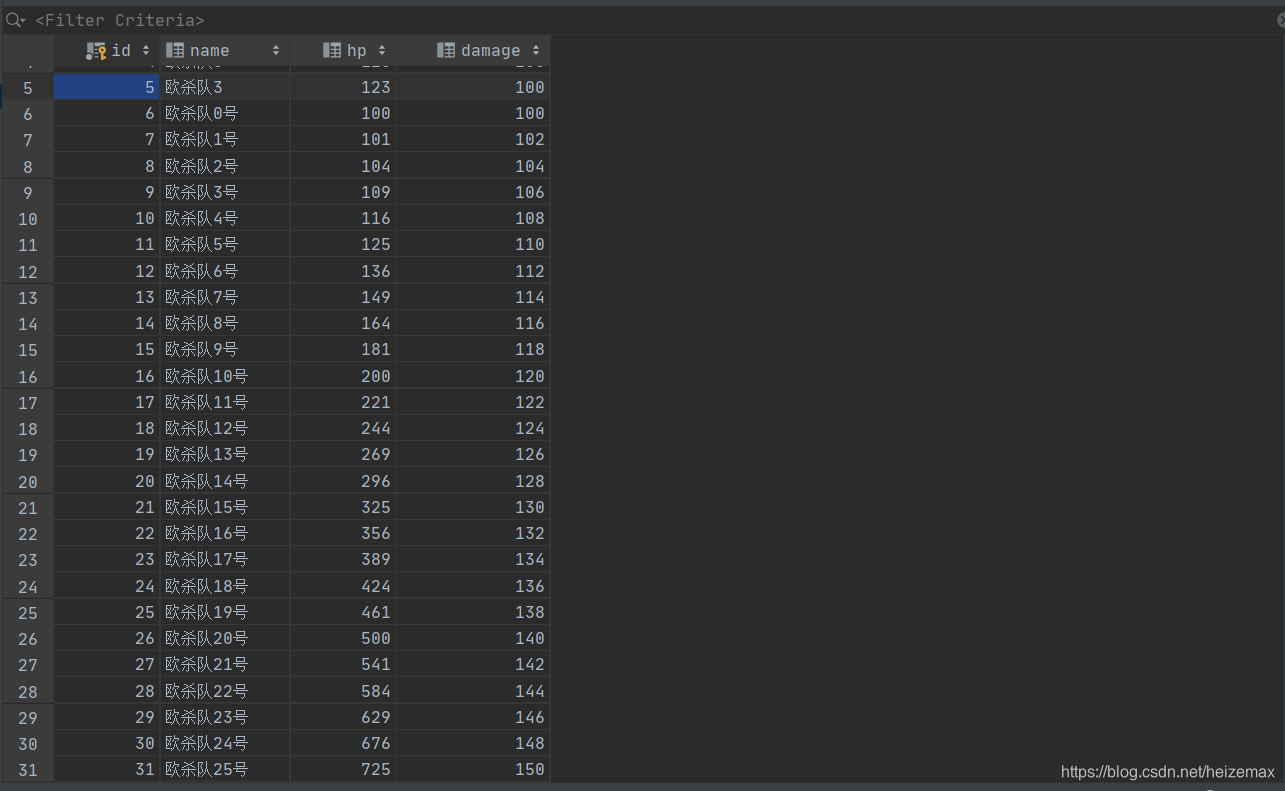The height and width of the screenshot is (791, 1285).
Task: Select hp cell with value 123
Action: pyautogui.click(x=343, y=87)
